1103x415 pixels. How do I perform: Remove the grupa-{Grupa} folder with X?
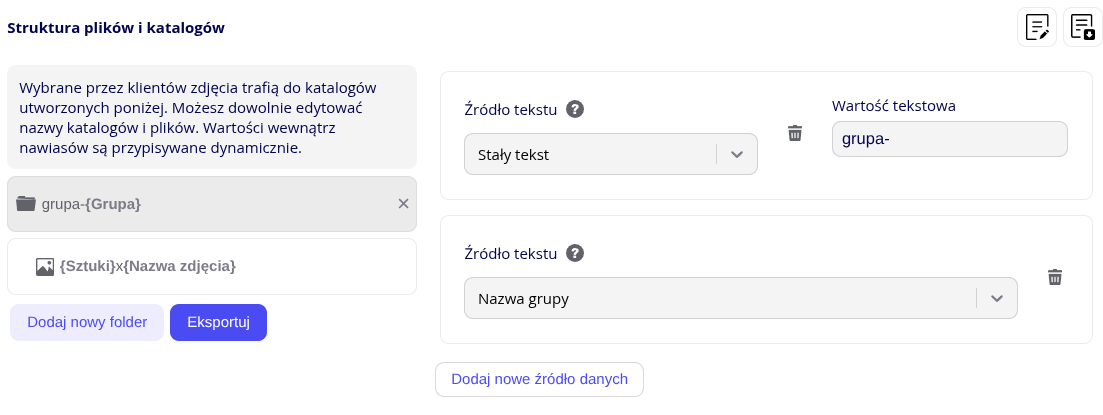[x=403, y=204]
